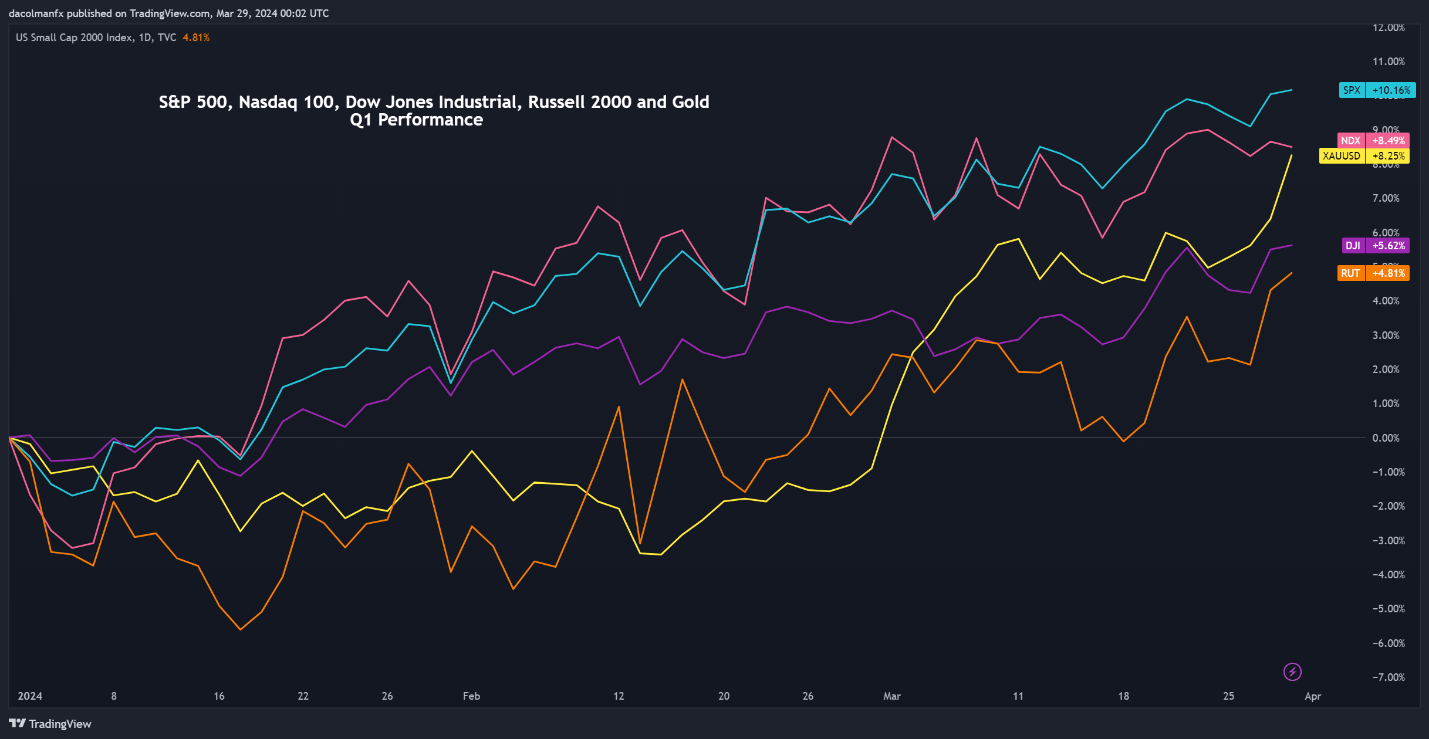This screenshot has width=1429, height=739.
Task: Select the RUT price label
Action: pyautogui.click(x=1373, y=272)
